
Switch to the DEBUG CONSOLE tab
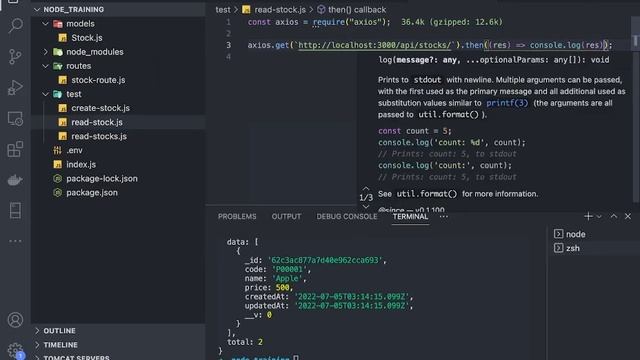coord(347,217)
